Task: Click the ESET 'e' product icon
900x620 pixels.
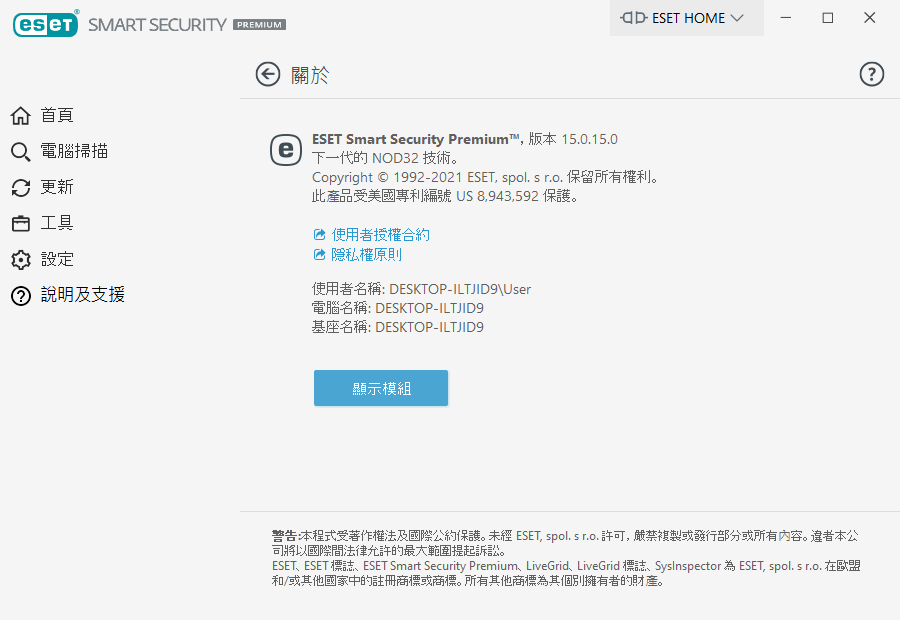Action: [286, 150]
